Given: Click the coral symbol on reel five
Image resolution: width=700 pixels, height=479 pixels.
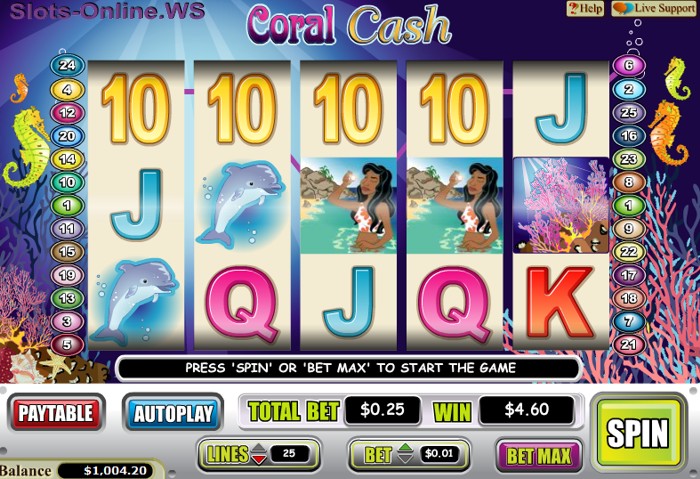Looking at the screenshot, I should point(561,205).
